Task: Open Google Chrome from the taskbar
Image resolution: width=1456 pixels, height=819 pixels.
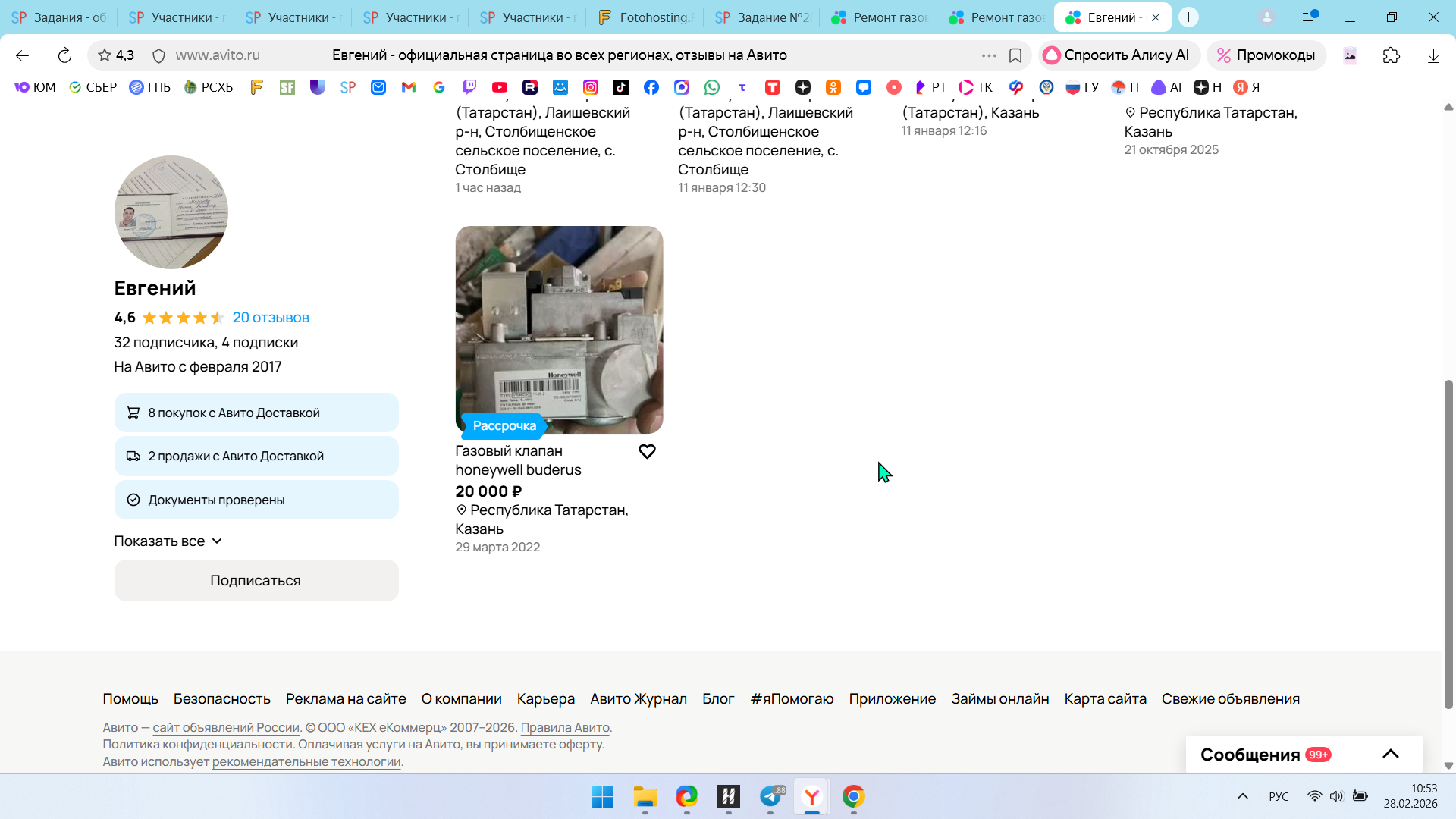Action: 853,796
